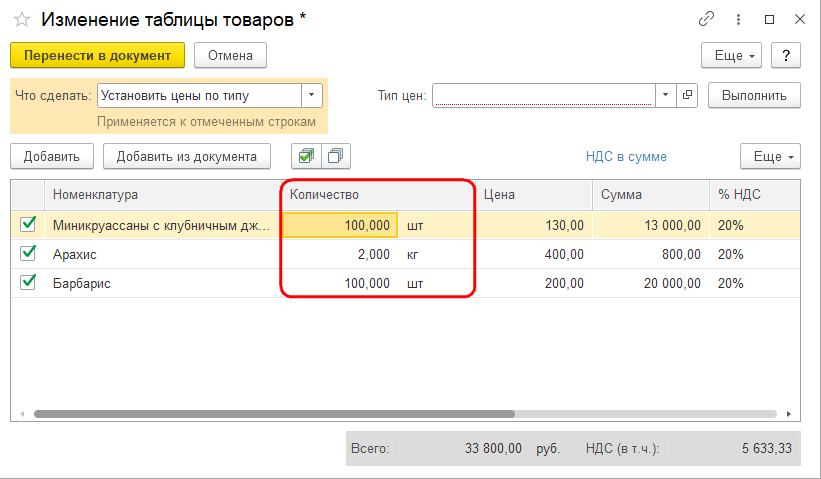This screenshot has width=821, height=479.
Task: Click sum '800,00' cell
Action: [651, 254]
